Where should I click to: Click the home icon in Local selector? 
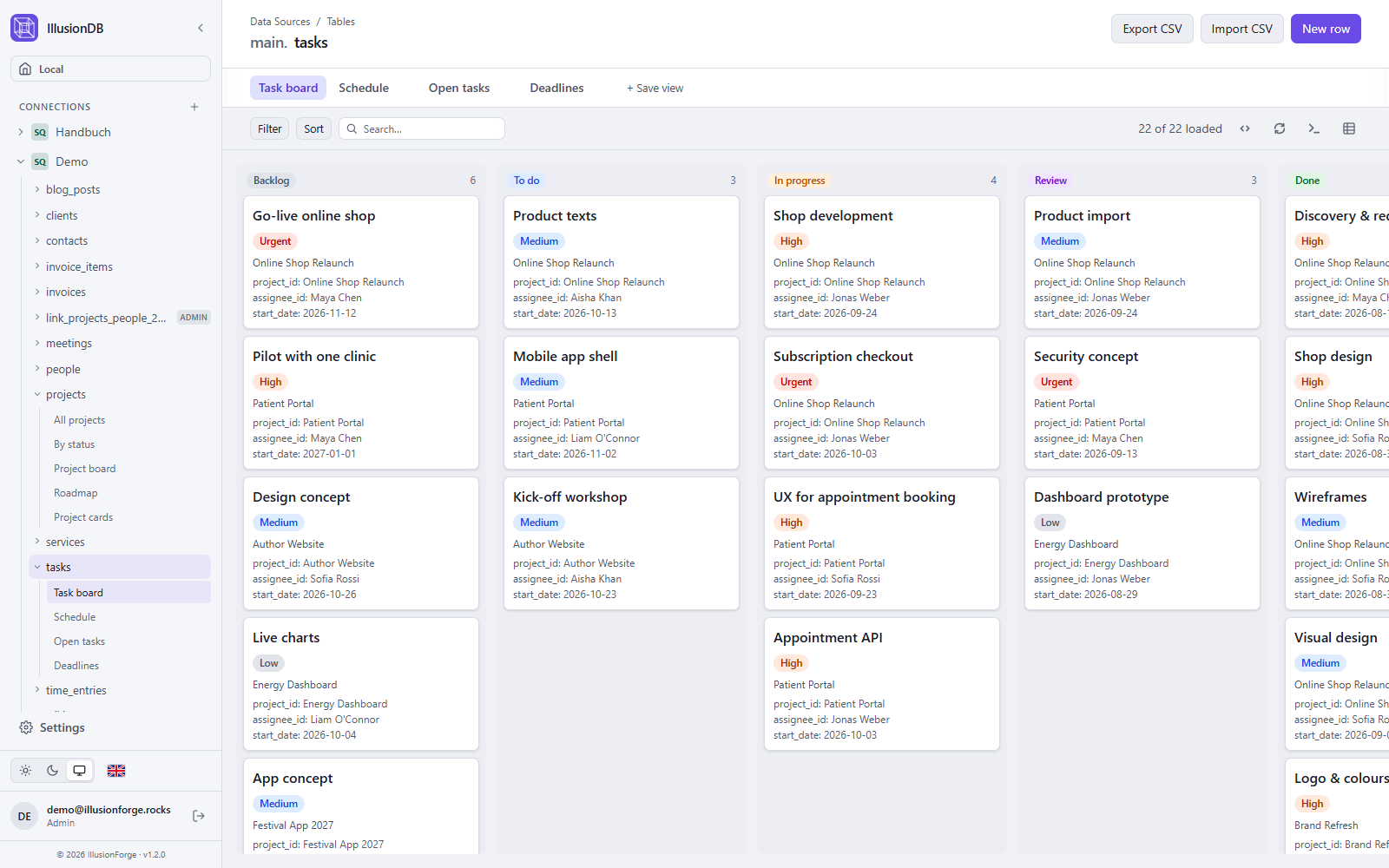[25, 69]
